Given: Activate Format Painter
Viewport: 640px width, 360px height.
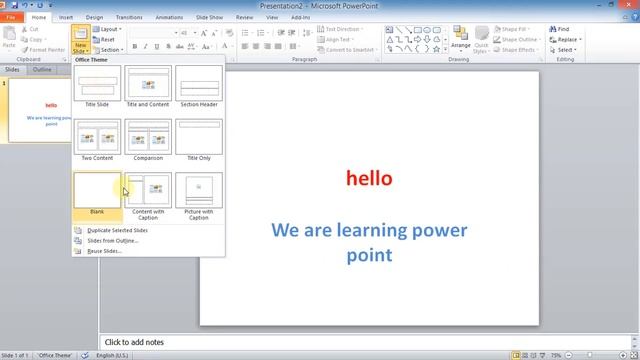Looking at the screenshot, I should pyautogui.click(x=43, y=50).
